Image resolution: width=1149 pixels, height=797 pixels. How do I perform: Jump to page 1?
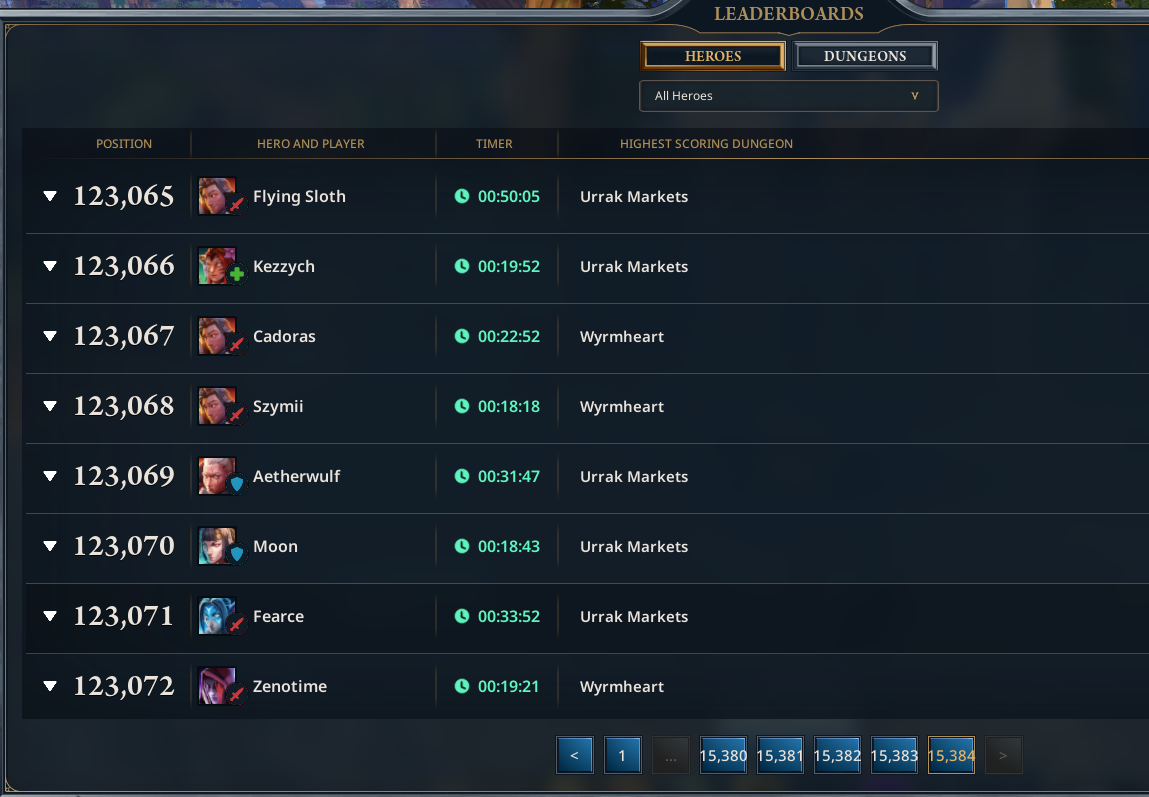tap(622, 755)
